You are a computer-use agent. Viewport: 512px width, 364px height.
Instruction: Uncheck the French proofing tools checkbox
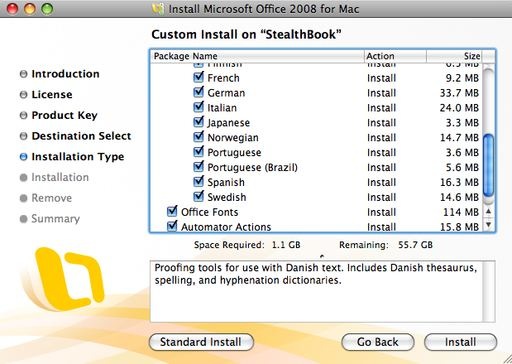(199, 77)
